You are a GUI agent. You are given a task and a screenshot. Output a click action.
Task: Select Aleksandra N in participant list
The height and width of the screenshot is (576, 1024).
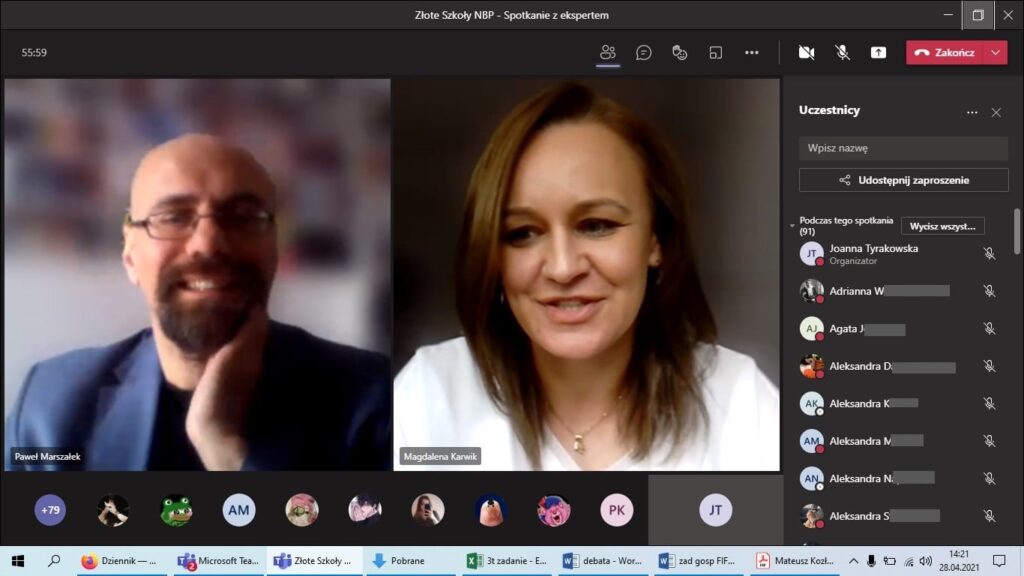(900, 479)
